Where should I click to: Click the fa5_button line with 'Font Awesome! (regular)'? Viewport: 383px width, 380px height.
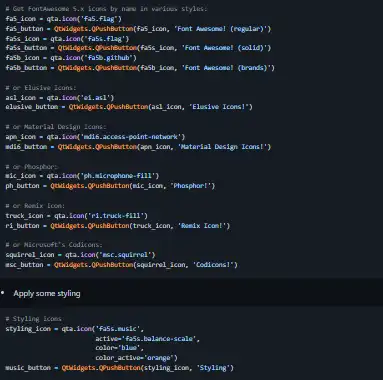coord(138,29)
